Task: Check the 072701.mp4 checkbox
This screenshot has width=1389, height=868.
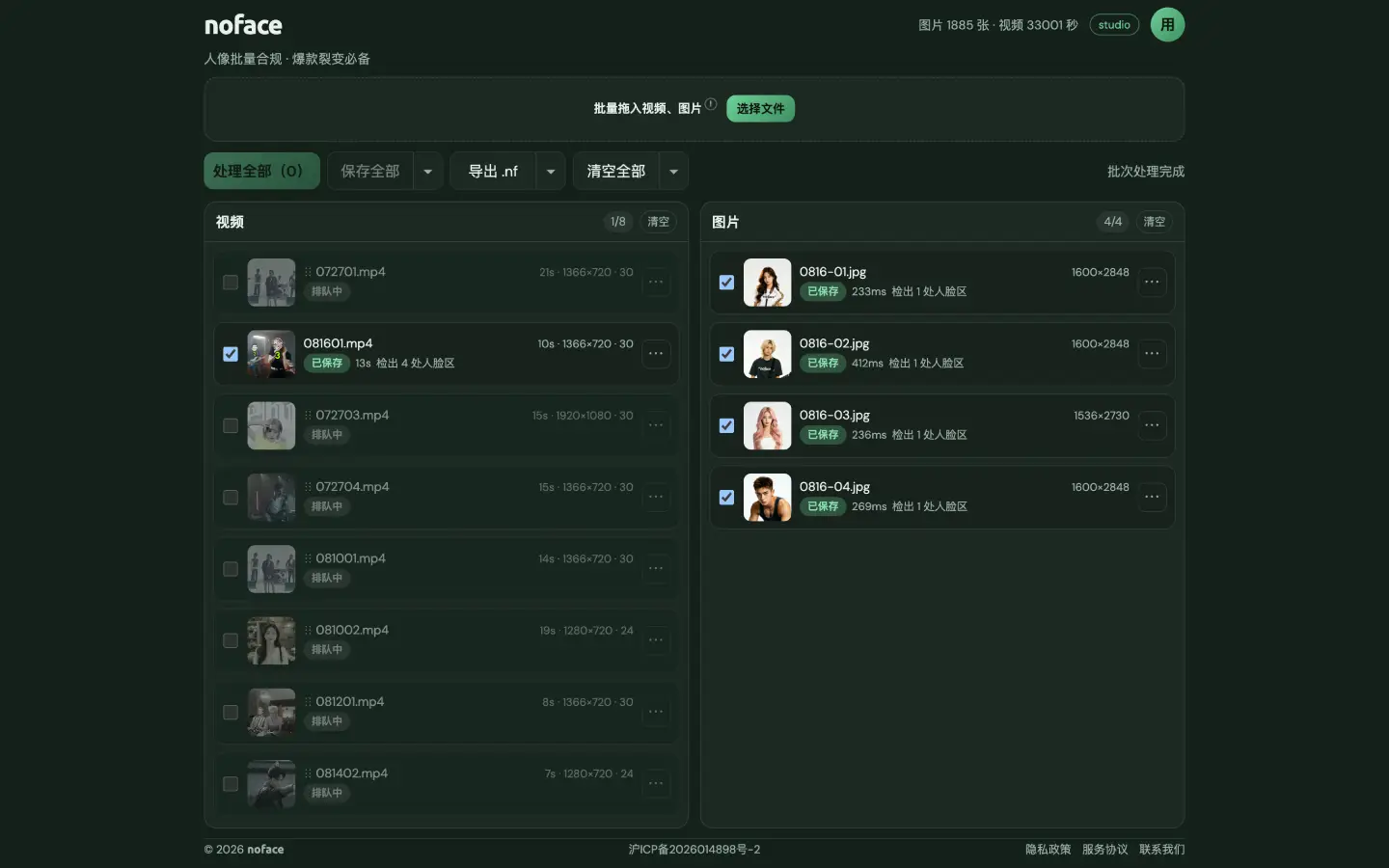Action: tap(231, 283)
